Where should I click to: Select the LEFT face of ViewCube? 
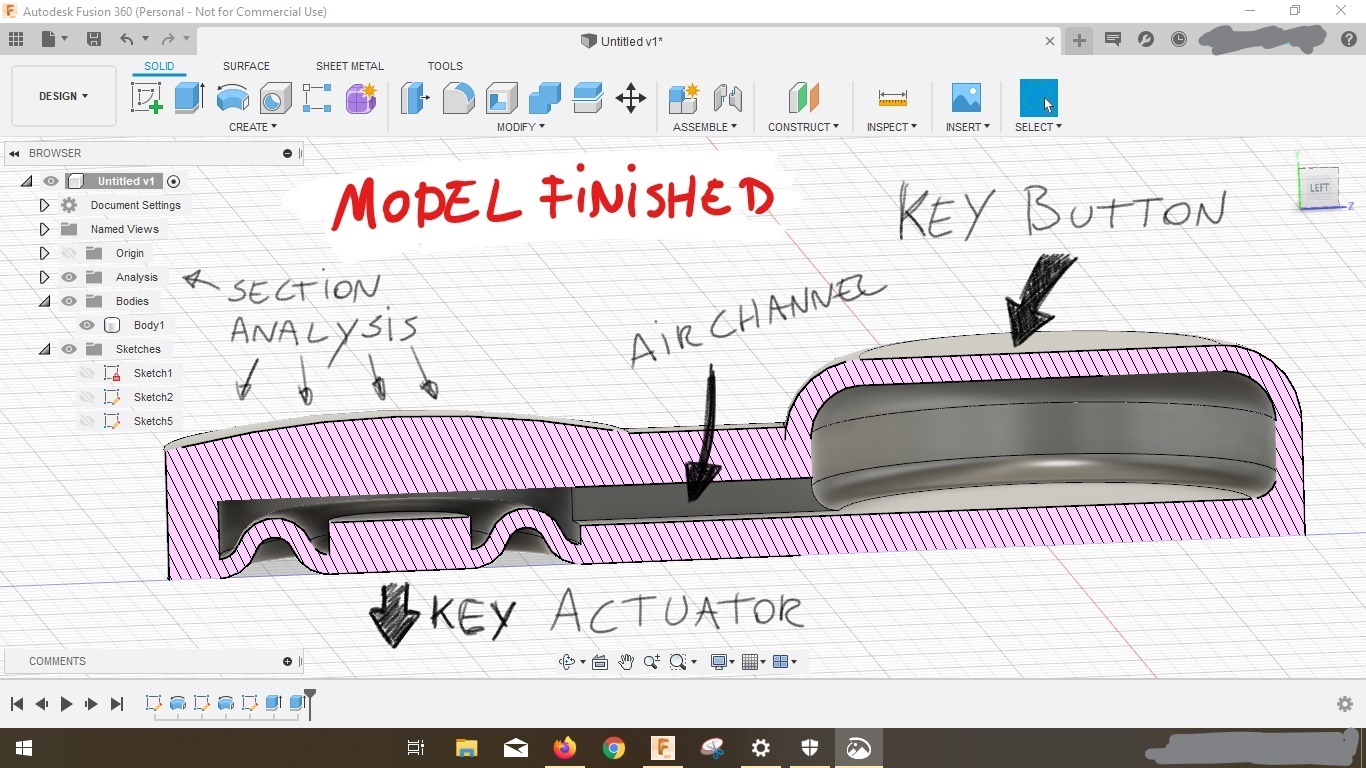[x=1319, y=187]
